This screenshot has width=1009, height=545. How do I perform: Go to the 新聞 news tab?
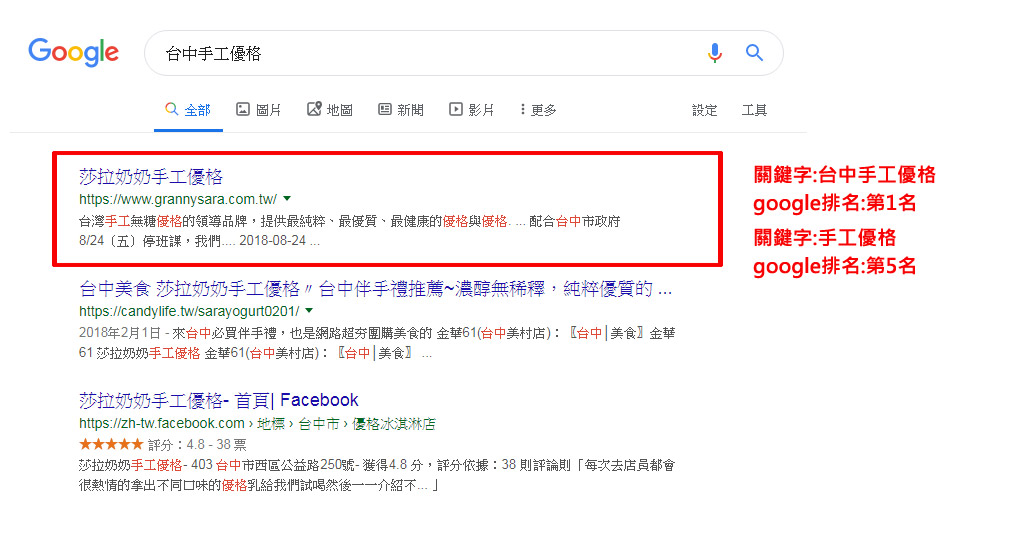[x=400, y=110]
